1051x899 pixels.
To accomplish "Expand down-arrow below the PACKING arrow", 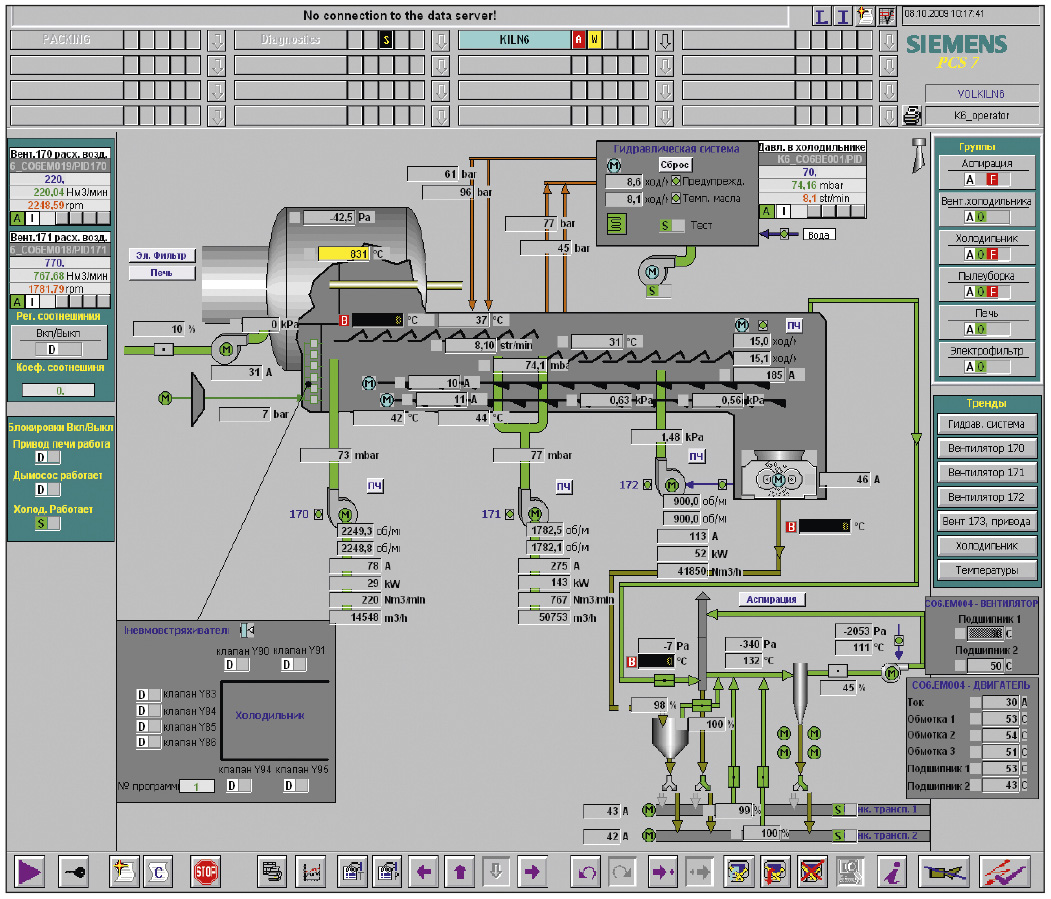I will [x=217, y=66].
